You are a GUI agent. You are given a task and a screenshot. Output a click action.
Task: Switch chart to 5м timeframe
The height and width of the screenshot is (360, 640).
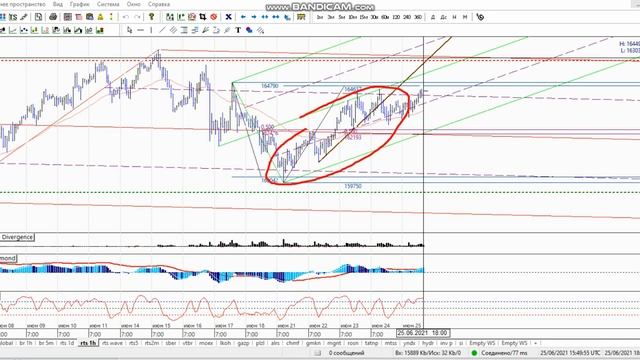click(342, 17)
